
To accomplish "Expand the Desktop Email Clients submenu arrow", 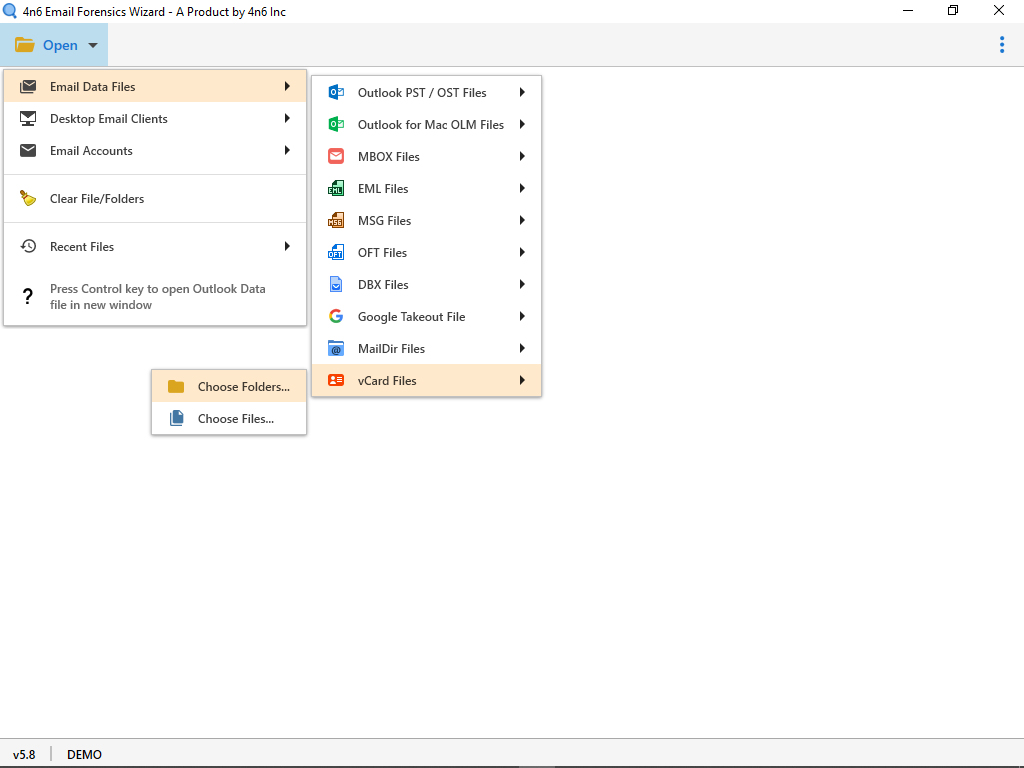I will (287, 118).
